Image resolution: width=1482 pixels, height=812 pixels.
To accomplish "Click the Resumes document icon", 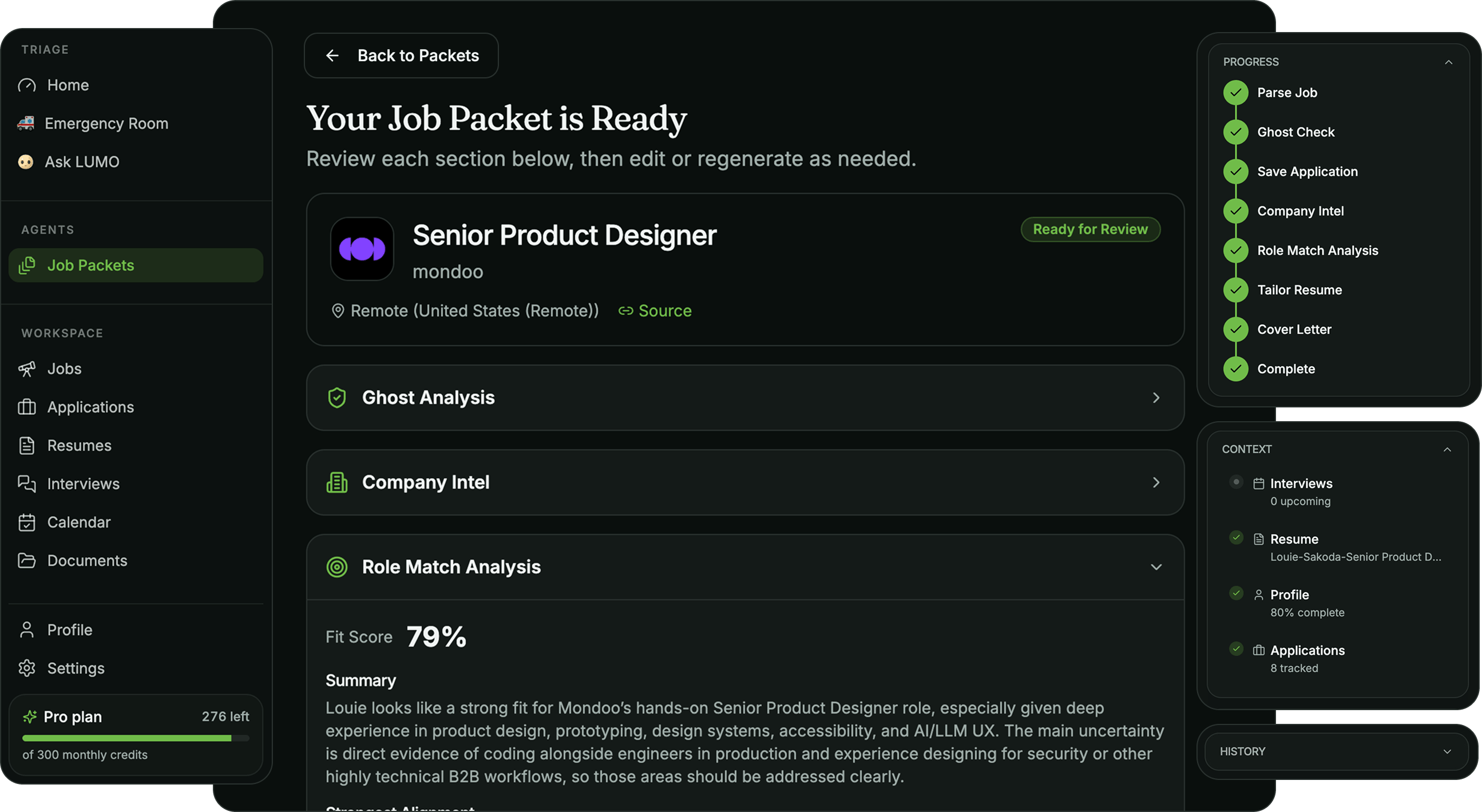I will [27, 445].
